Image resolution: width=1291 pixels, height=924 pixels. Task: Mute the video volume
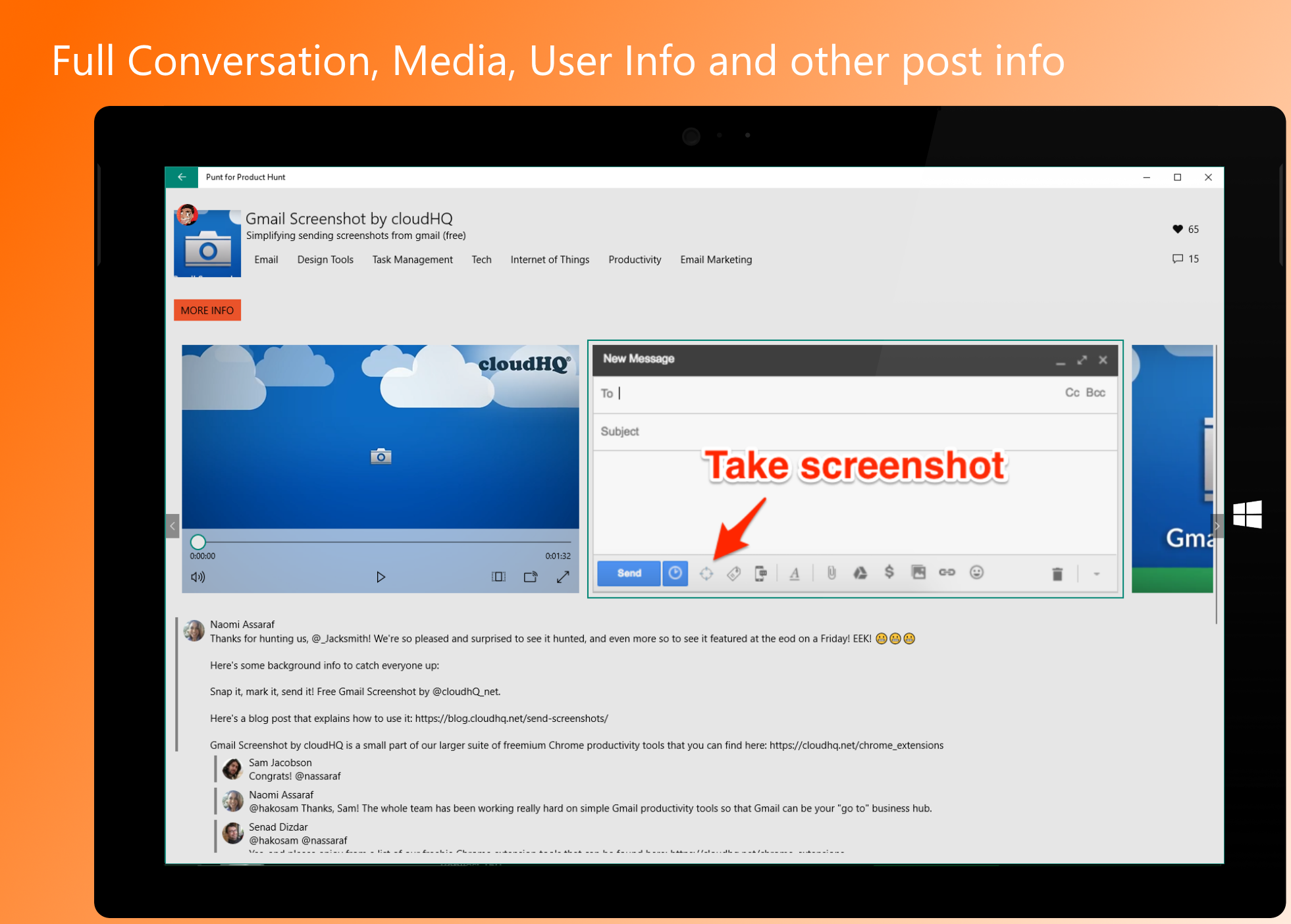point(198,577)
